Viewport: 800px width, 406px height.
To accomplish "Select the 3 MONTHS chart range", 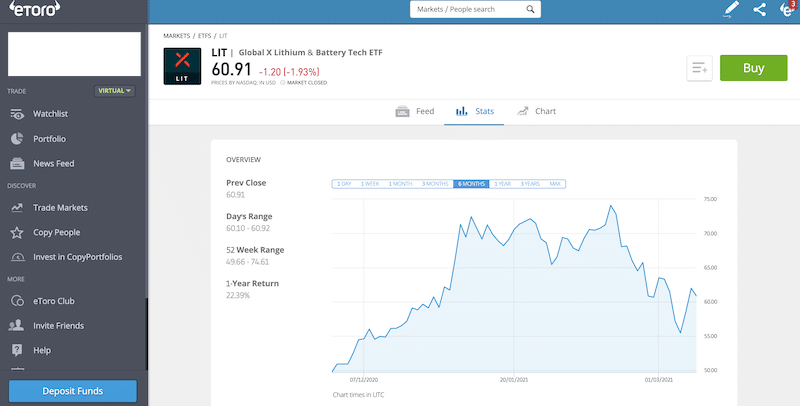I will coord(435,184).
